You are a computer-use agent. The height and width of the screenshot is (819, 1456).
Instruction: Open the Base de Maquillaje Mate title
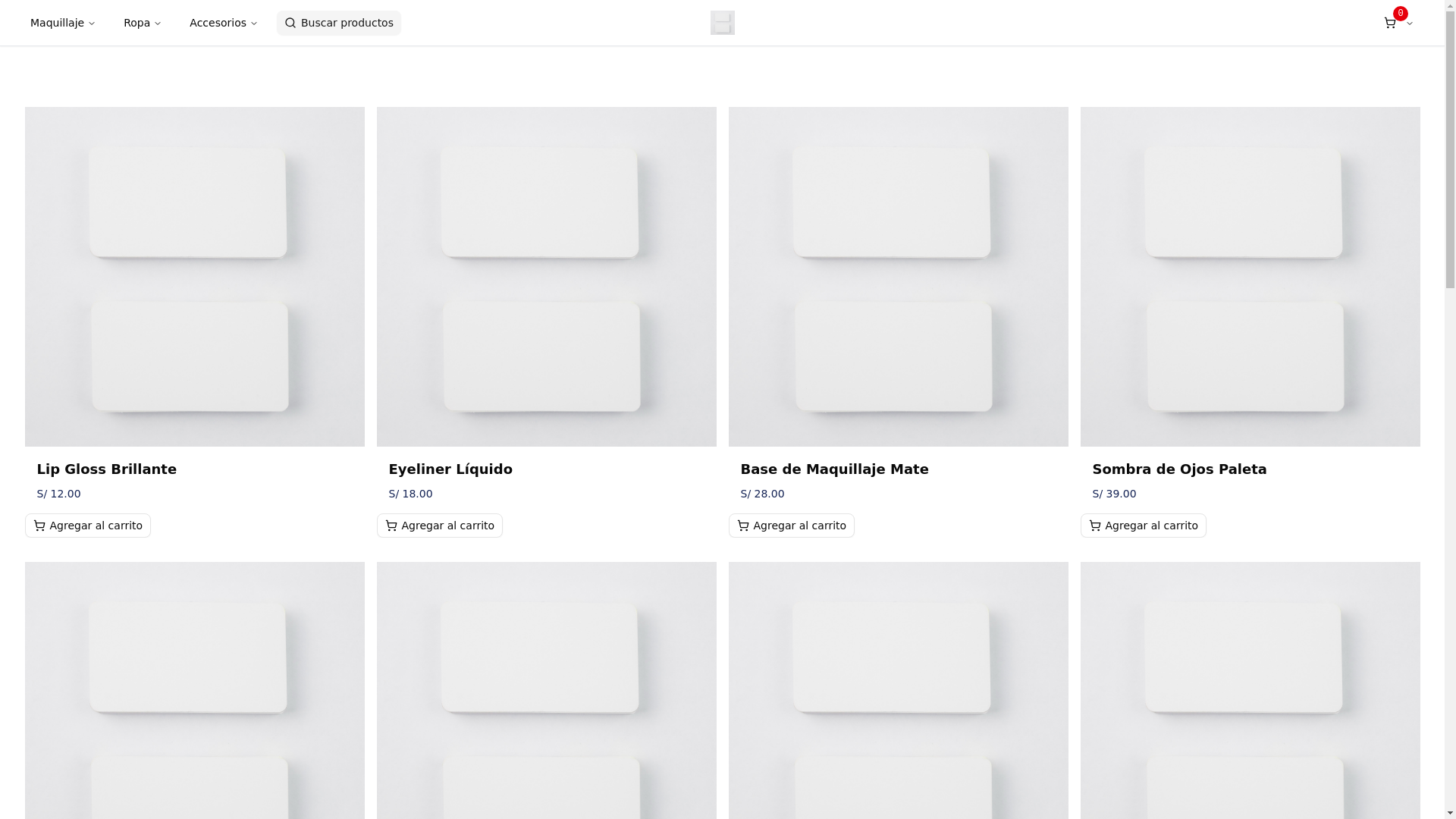[x=834, y=469]
